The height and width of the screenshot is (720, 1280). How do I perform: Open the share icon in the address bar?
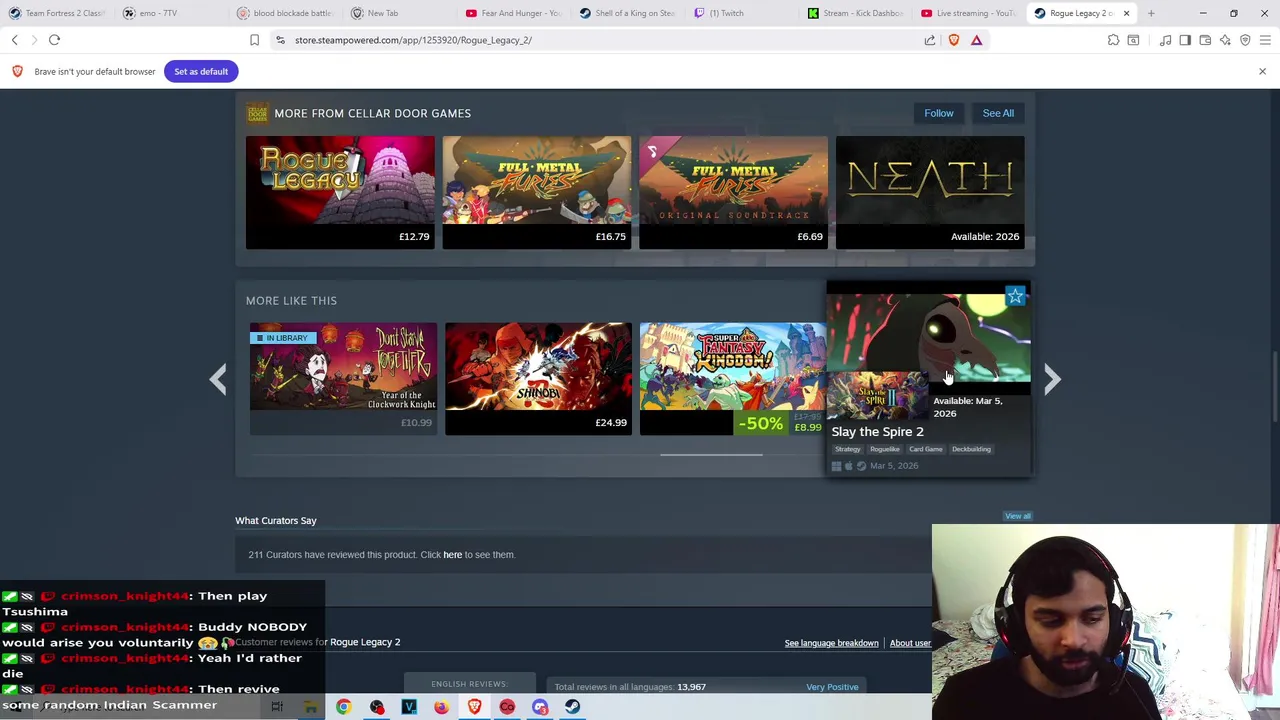tap(930, 40)
